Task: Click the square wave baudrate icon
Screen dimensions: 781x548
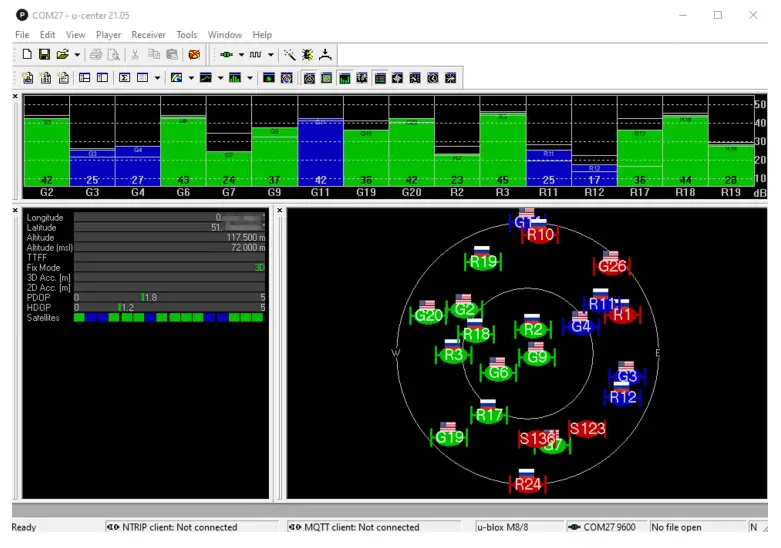Action: click(256, 54)
